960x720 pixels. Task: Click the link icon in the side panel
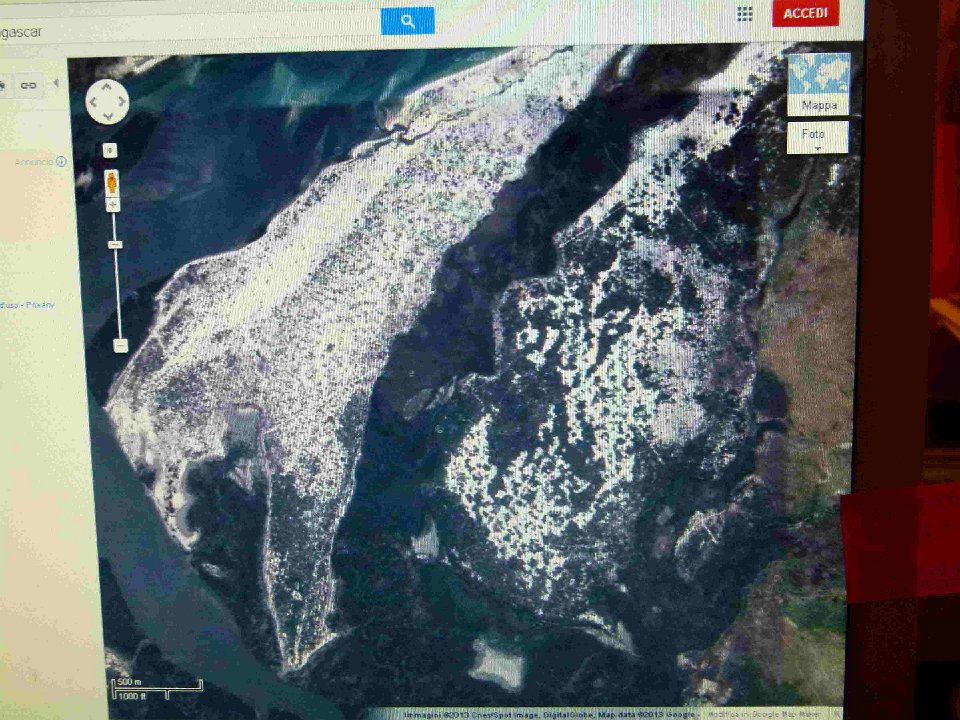pyautogui.click(x=28, y=85)
